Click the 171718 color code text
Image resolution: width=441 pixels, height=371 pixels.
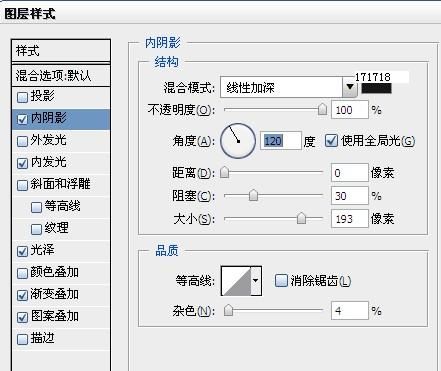372,77
